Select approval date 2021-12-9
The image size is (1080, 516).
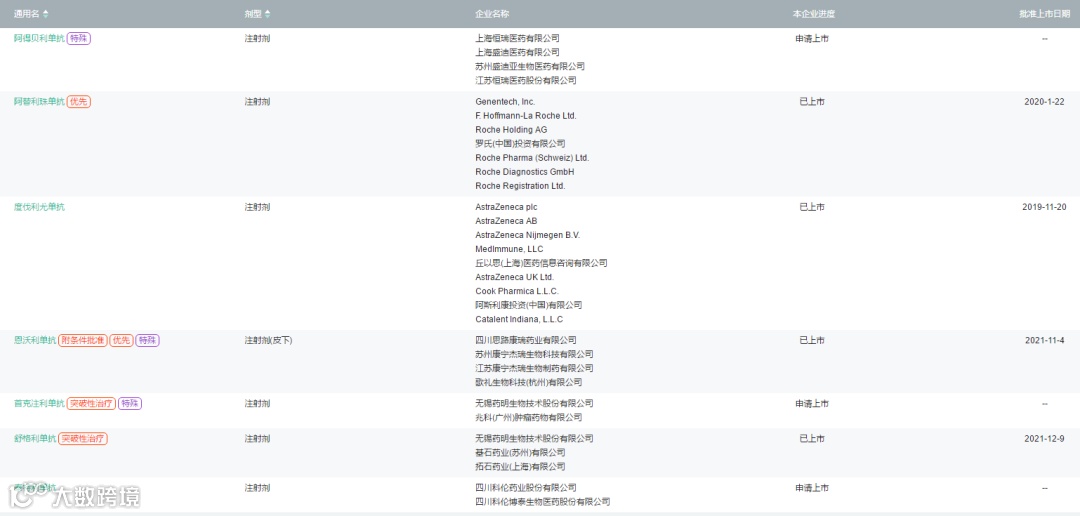coord(1045,439)
